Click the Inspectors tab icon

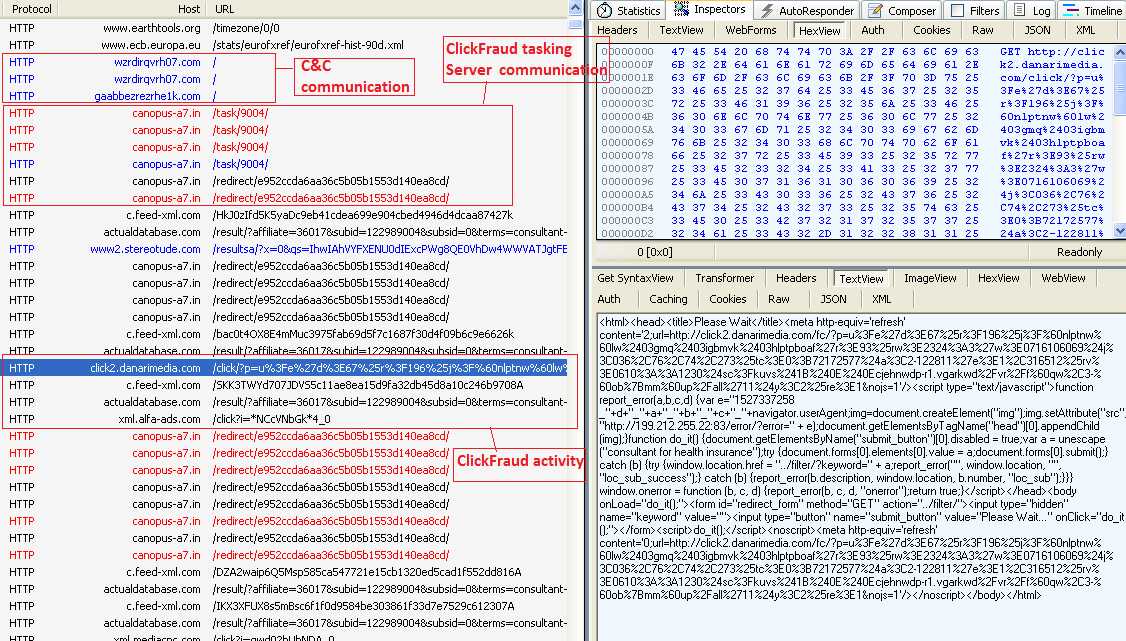(682, 10)
